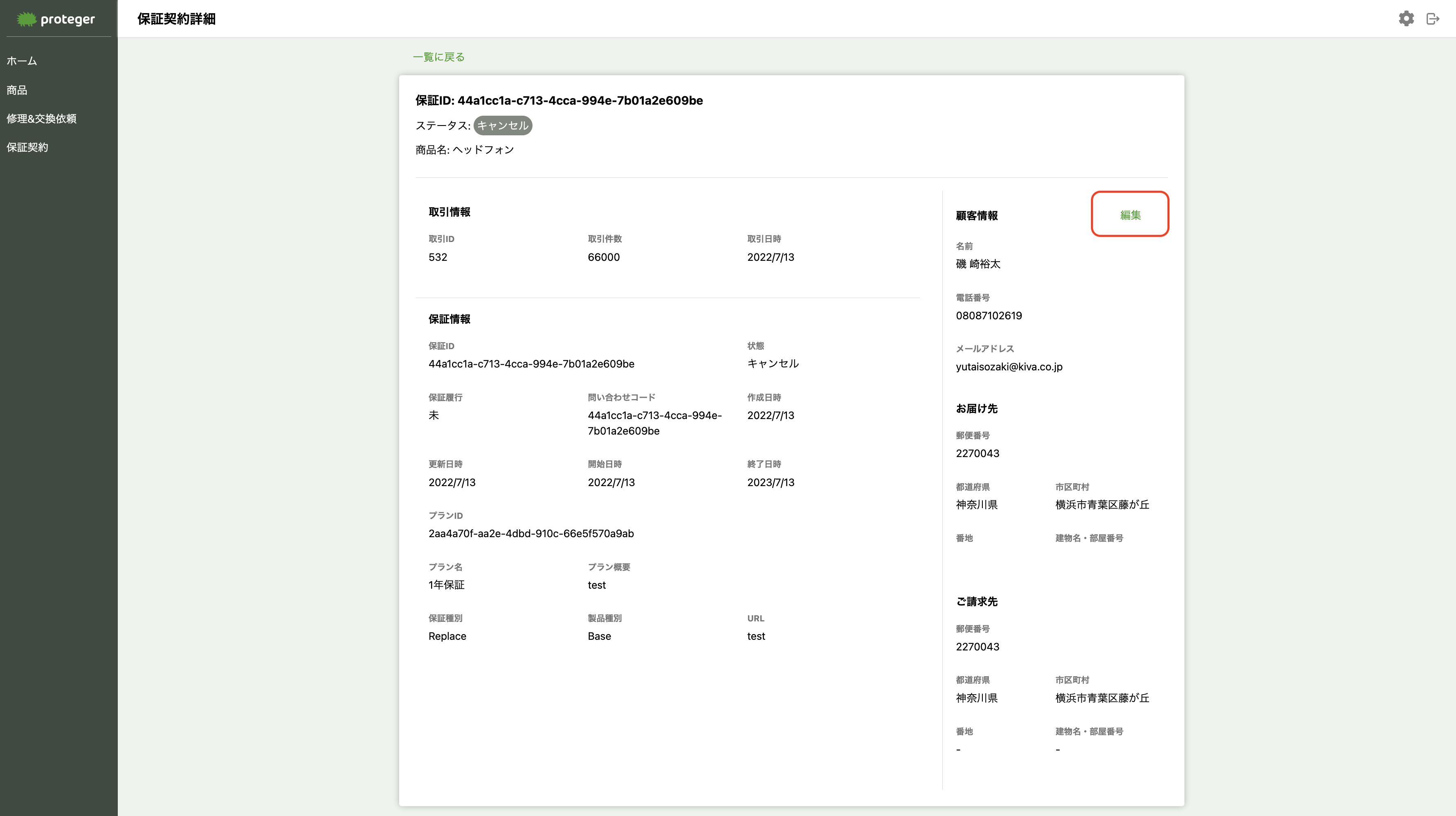This screenshot has height=816, width=1456.
Task: Open 商品 in the sidebar
Action: pyautogui.click(x=17, y=90)
